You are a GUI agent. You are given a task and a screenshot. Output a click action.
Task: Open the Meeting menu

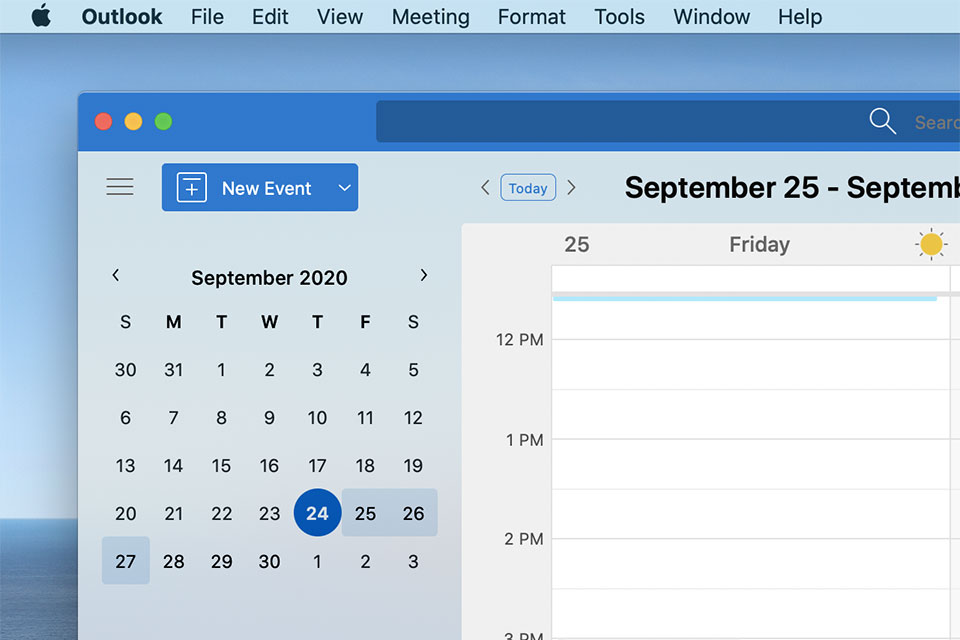coord(430,16)
